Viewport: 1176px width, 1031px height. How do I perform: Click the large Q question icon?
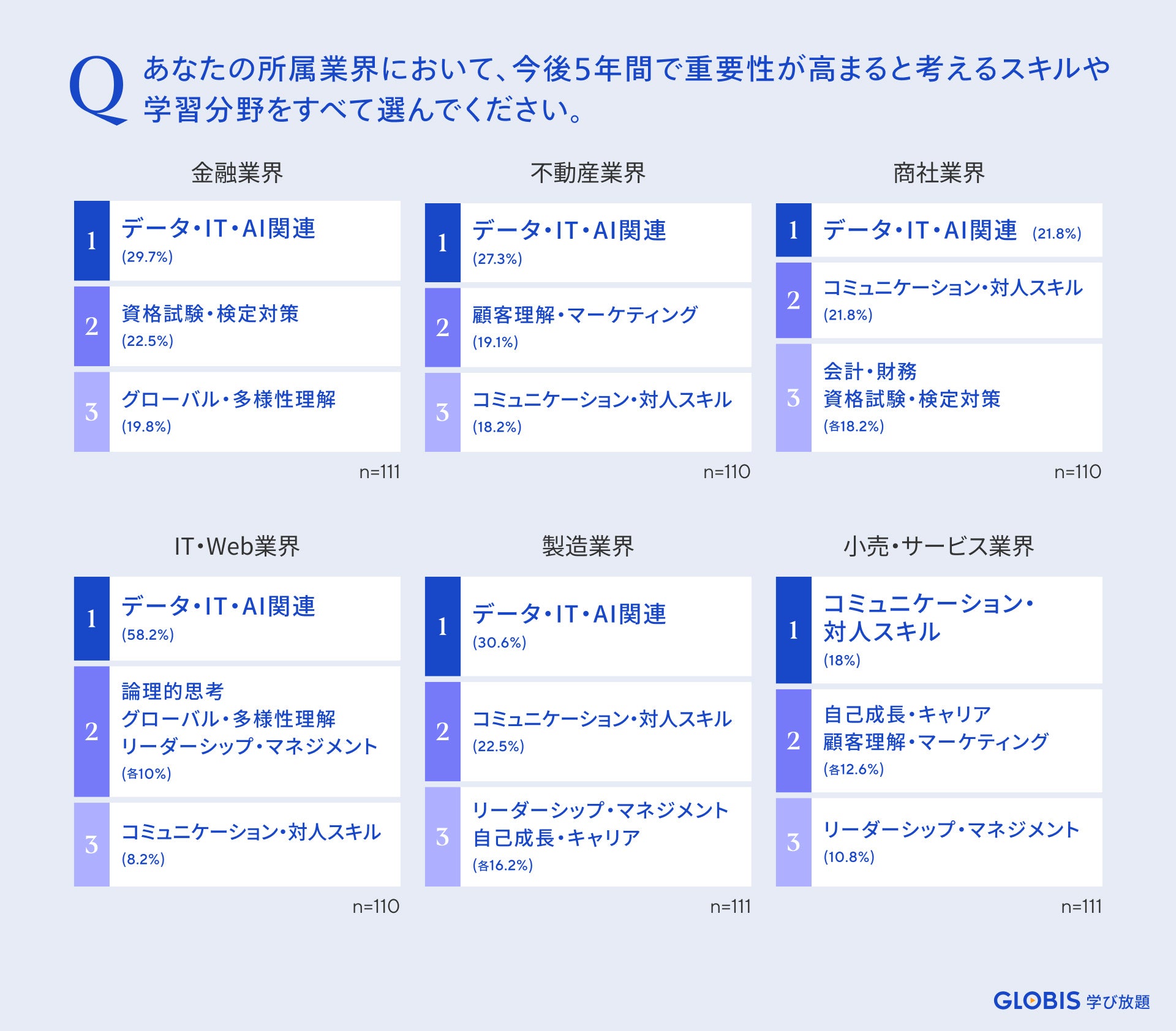(97, 89)
